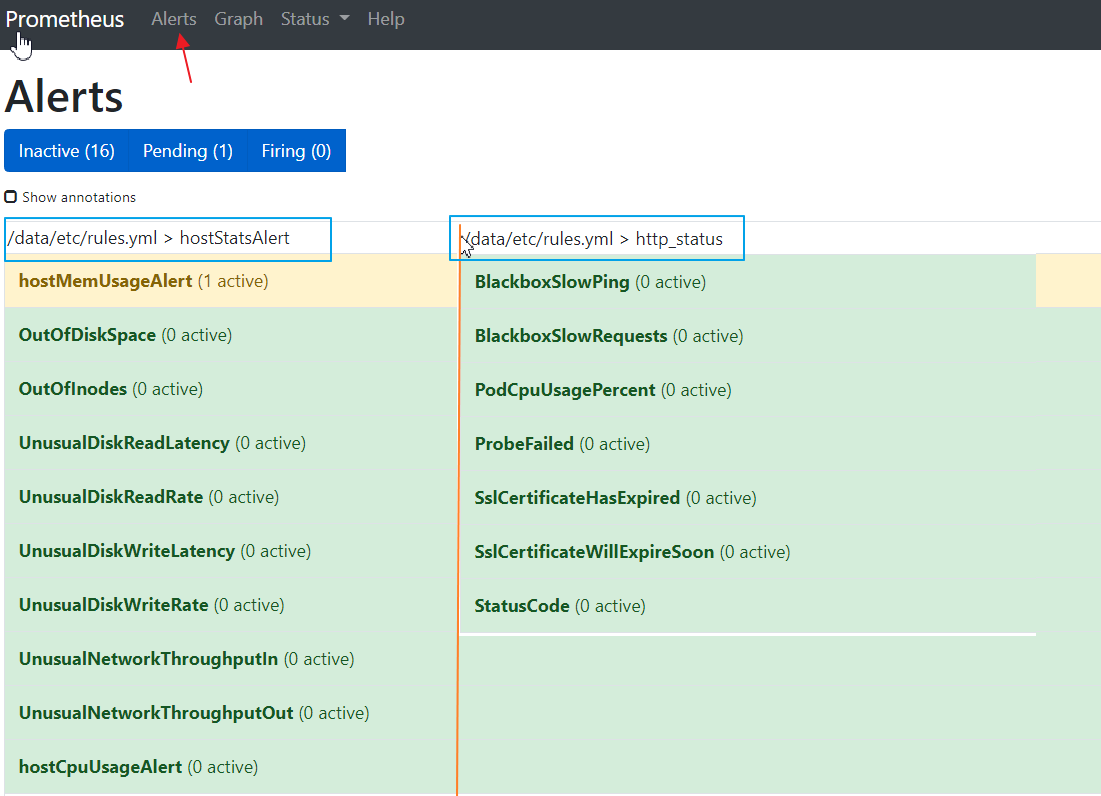Expand the SslCertificateHasExpired alert rule
This screenshot has width=1101, height=796.
coord(748,498)
